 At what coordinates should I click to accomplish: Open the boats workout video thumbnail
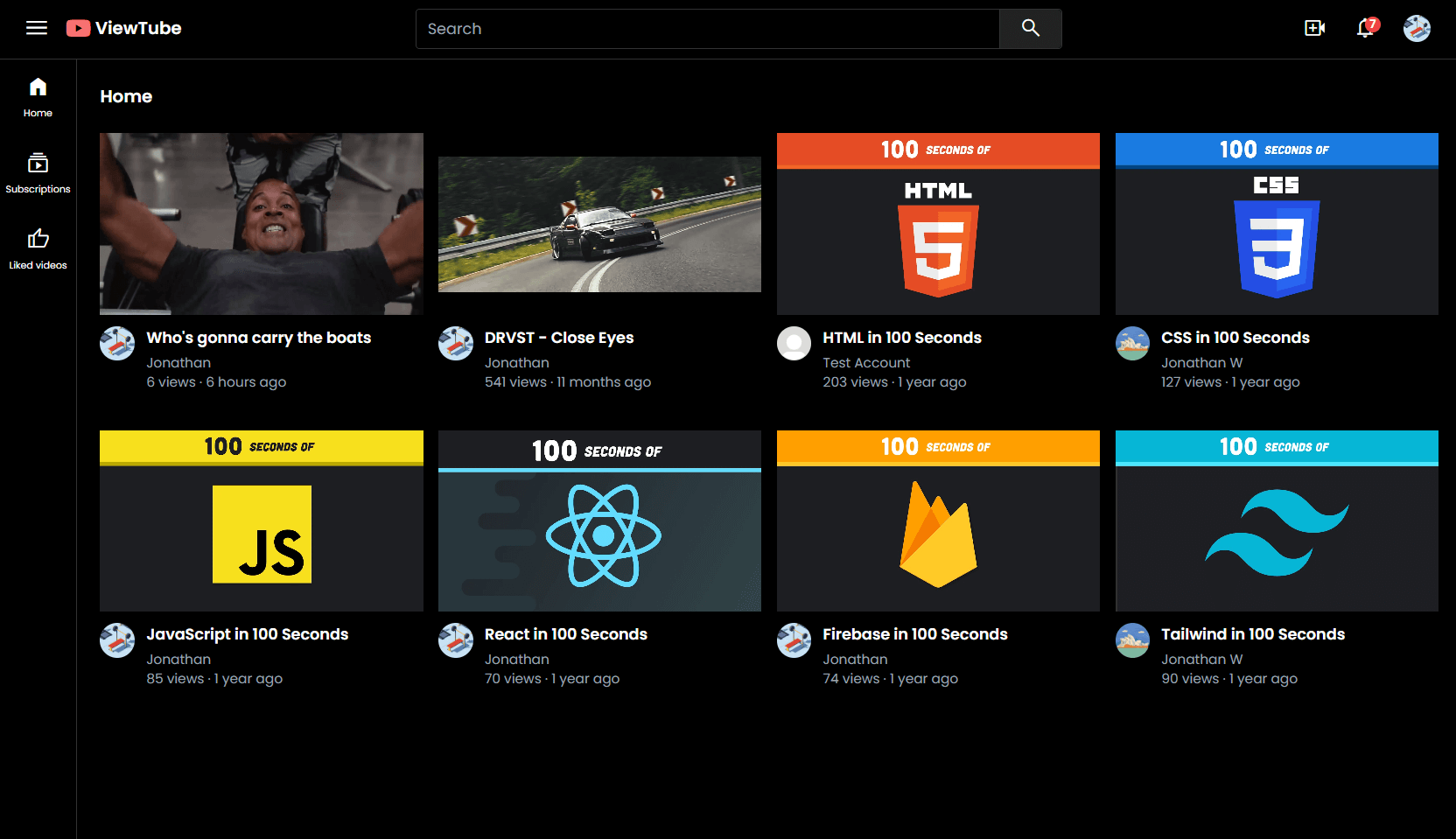click(262, 224)
